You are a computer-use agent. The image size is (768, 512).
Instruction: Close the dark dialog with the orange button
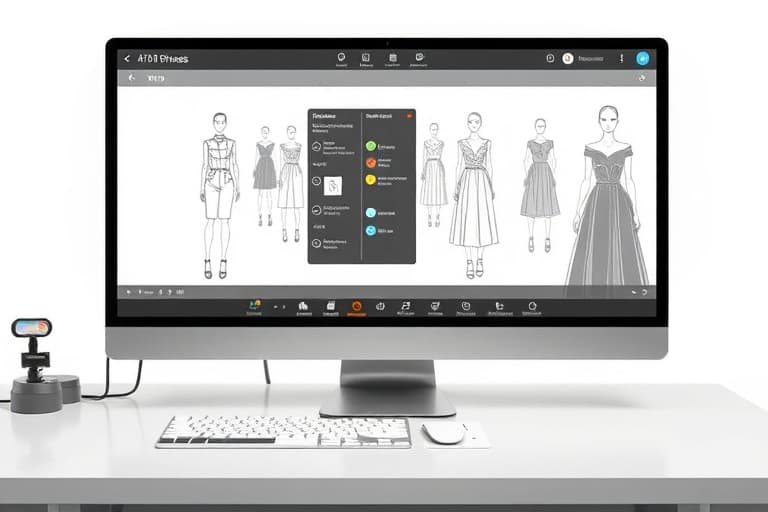[409, 116]
